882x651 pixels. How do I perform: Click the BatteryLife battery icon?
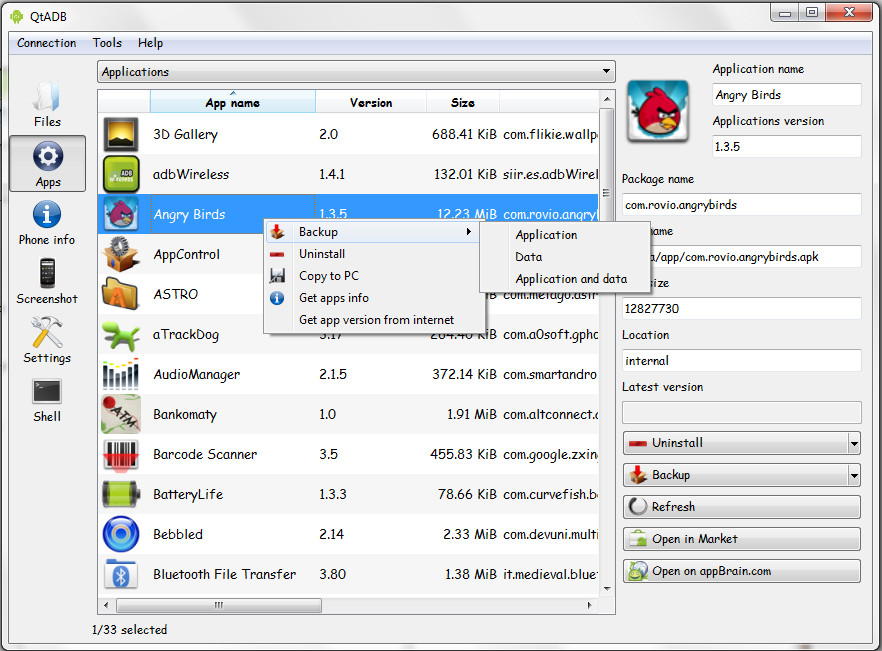coord(121,494)
